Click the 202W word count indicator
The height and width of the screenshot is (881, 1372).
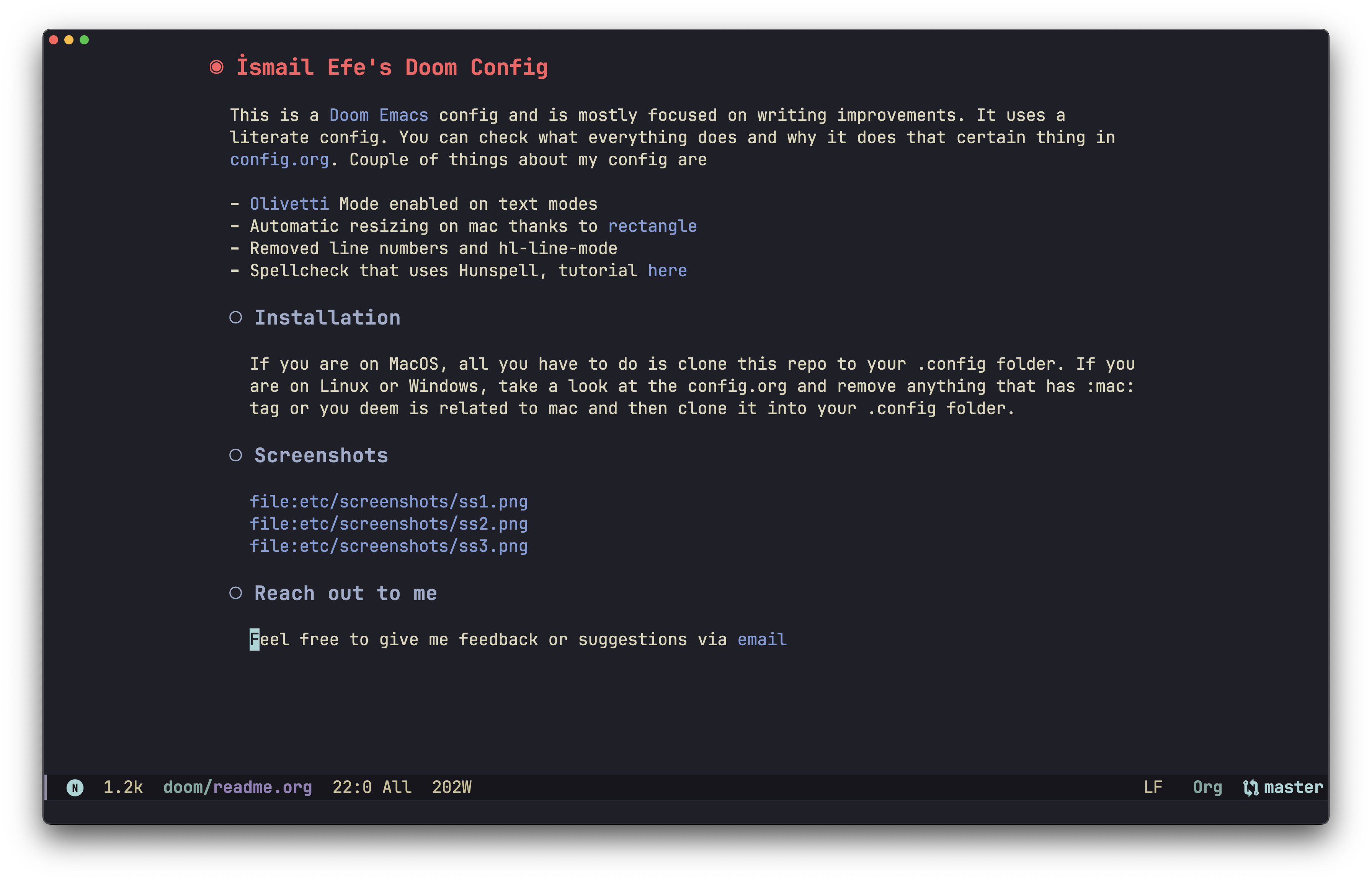451,788
